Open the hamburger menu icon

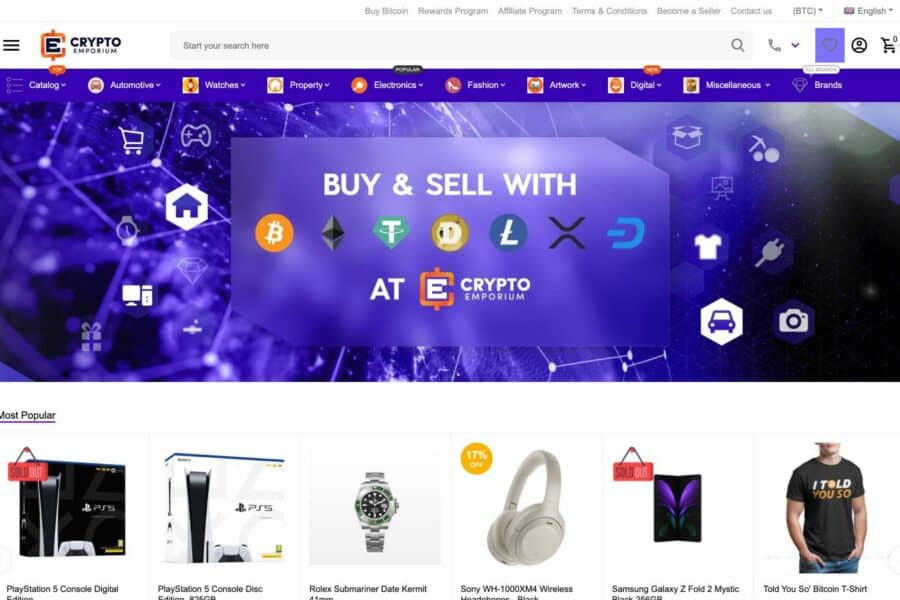point(11,45)
